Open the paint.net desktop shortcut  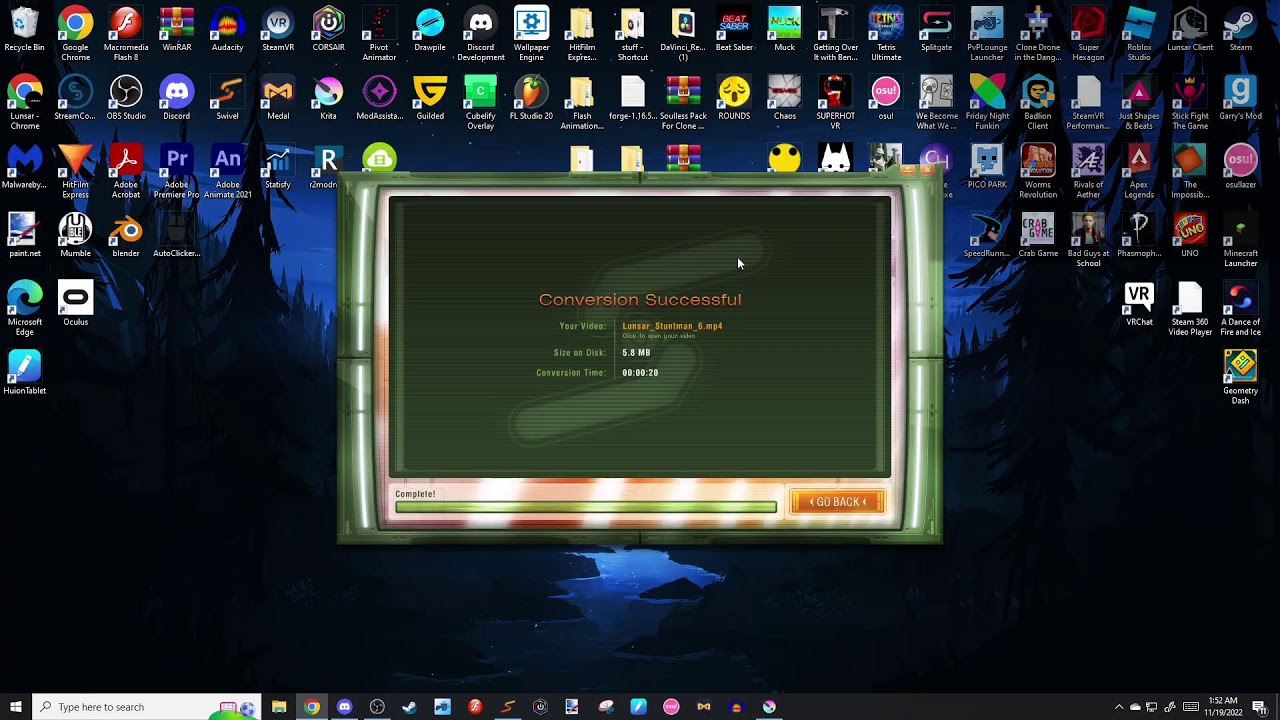coord(24,235)
